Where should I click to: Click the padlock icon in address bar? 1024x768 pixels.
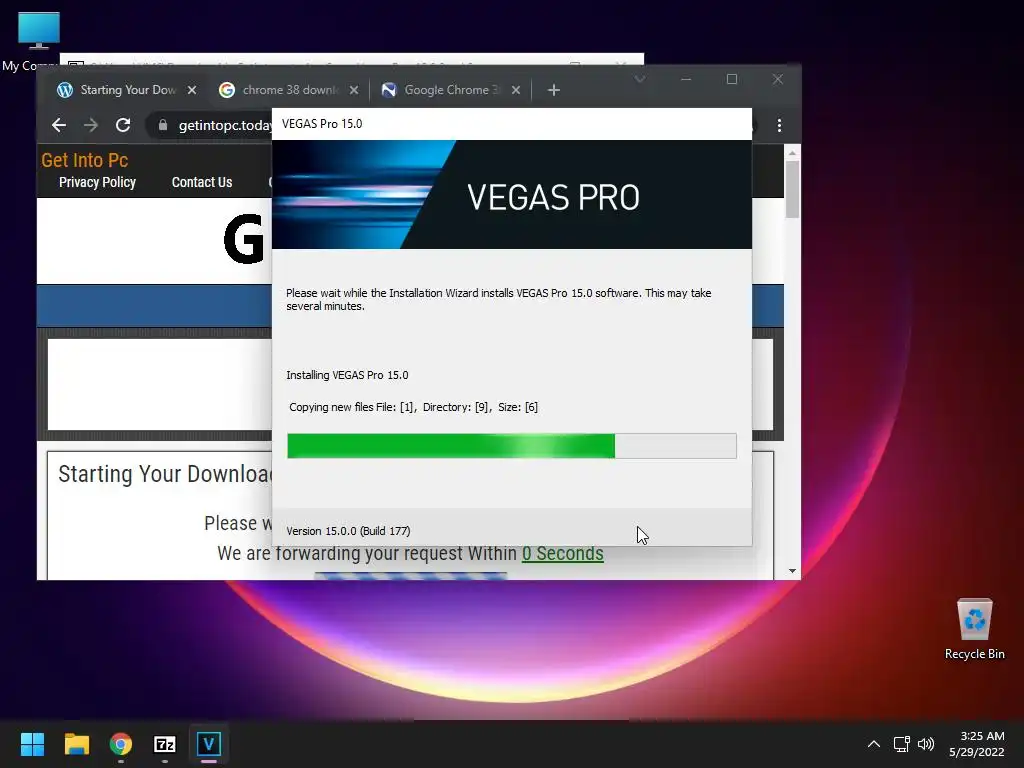tap(163, 125)
